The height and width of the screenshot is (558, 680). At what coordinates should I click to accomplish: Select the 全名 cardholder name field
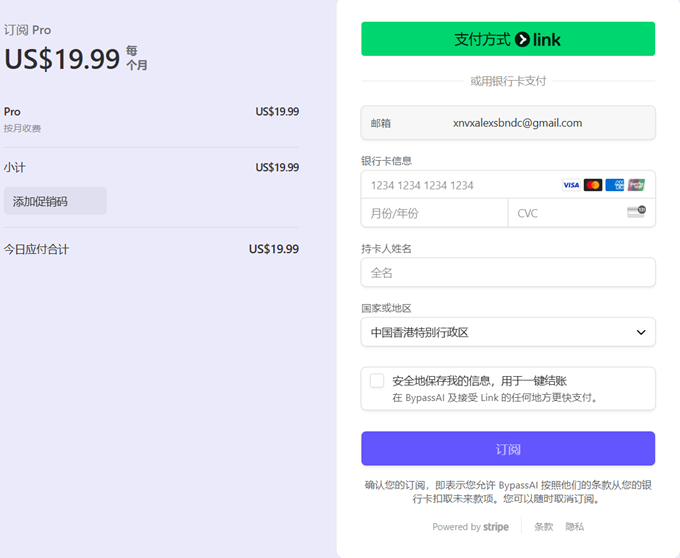pyautogui.click(x=507, y=272)
